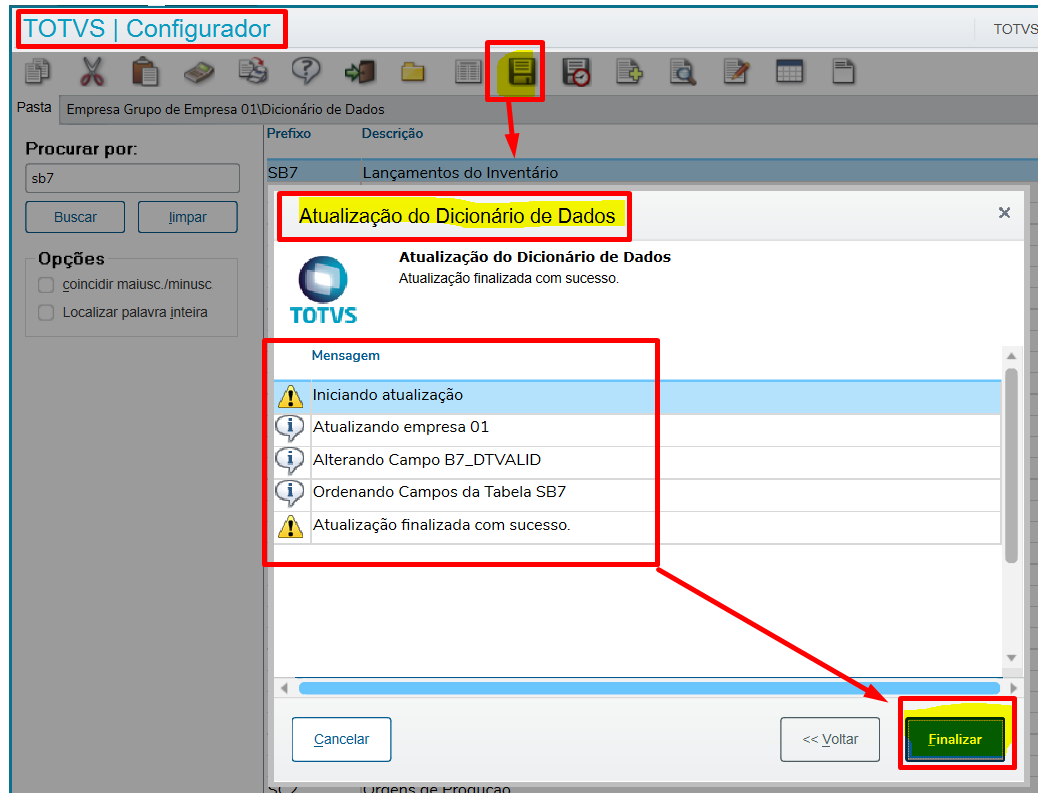
Task: Click the Copy toolbar icon
Action: (x=37, y=71)
